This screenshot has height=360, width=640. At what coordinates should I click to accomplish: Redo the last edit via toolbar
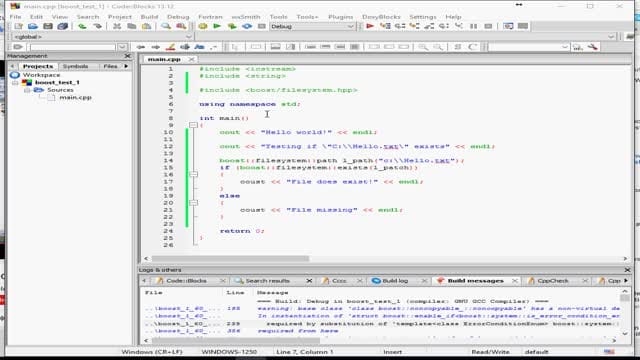[97, 26]
